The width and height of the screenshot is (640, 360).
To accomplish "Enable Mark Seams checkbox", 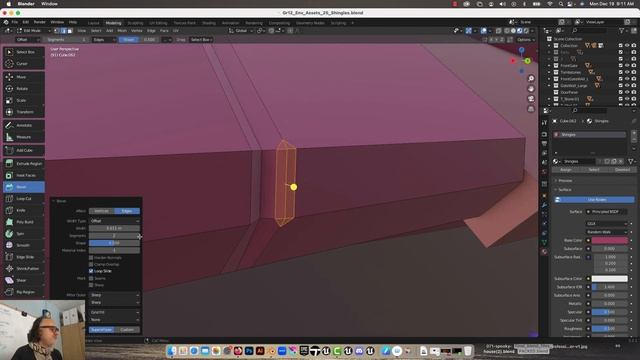I will 91,278.
